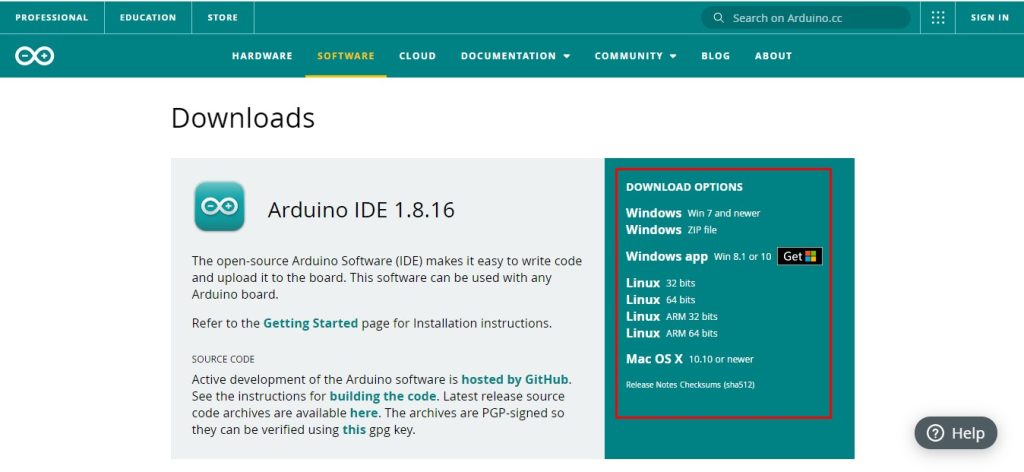The height and width of the screenshot is (472, 1024).
Task: Click the SOURCE CODE label
Action: pyautogui.click(x=223, y=359)
